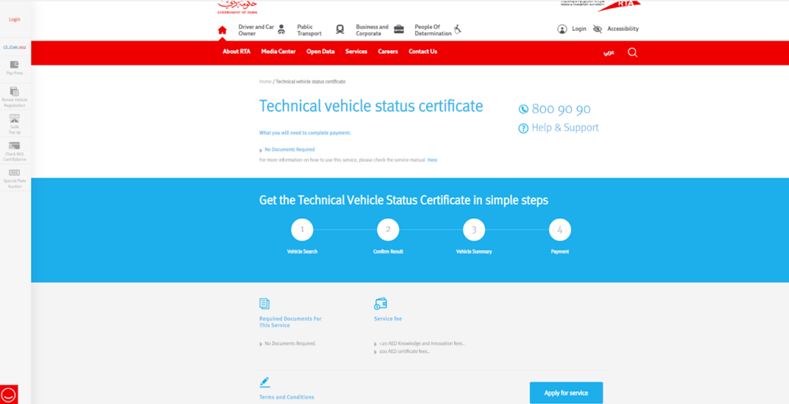789x404 pixels.
Task: Open search with the magnifier icon
Action: [x=632, y=52]
